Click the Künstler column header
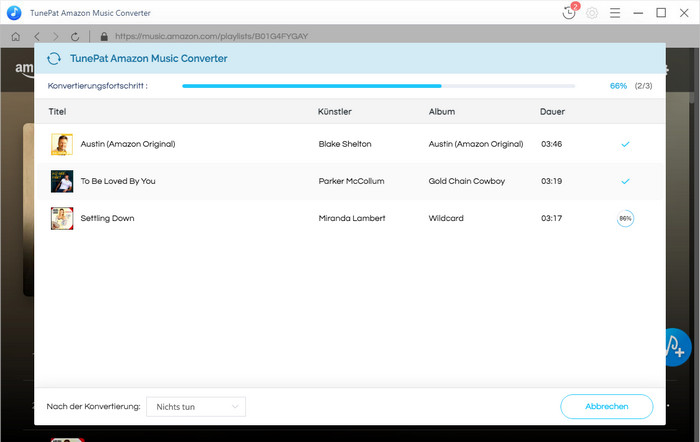 335,112
